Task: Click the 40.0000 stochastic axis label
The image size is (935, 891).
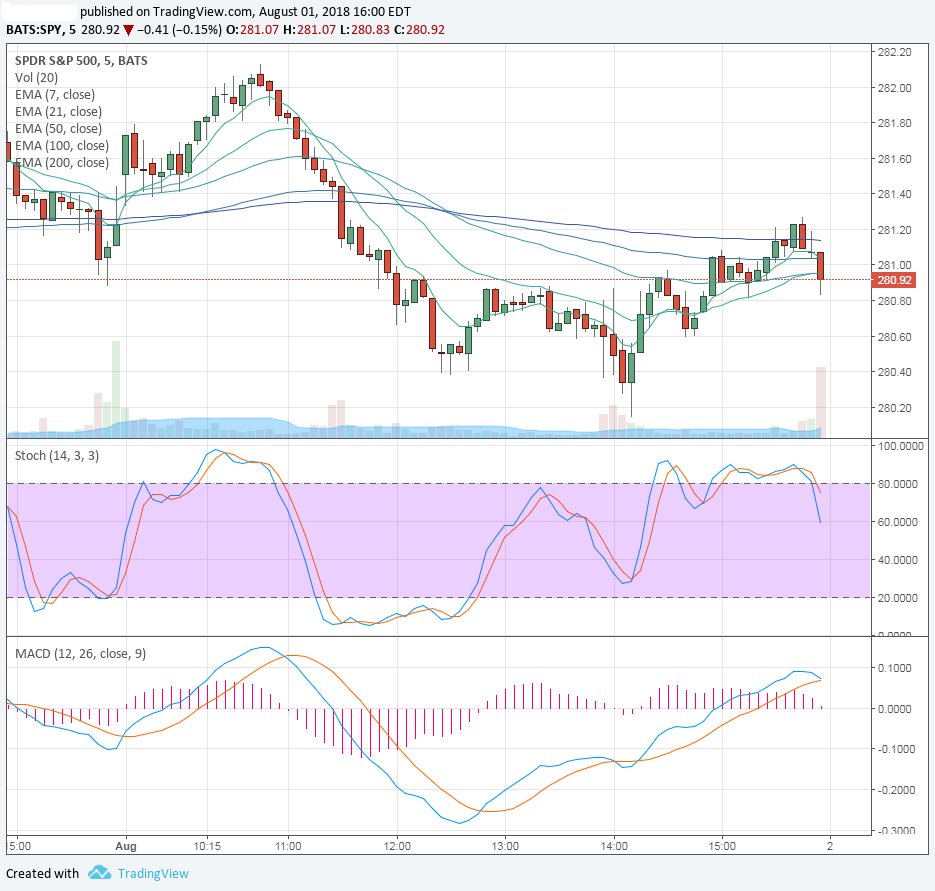Action: 898,560
